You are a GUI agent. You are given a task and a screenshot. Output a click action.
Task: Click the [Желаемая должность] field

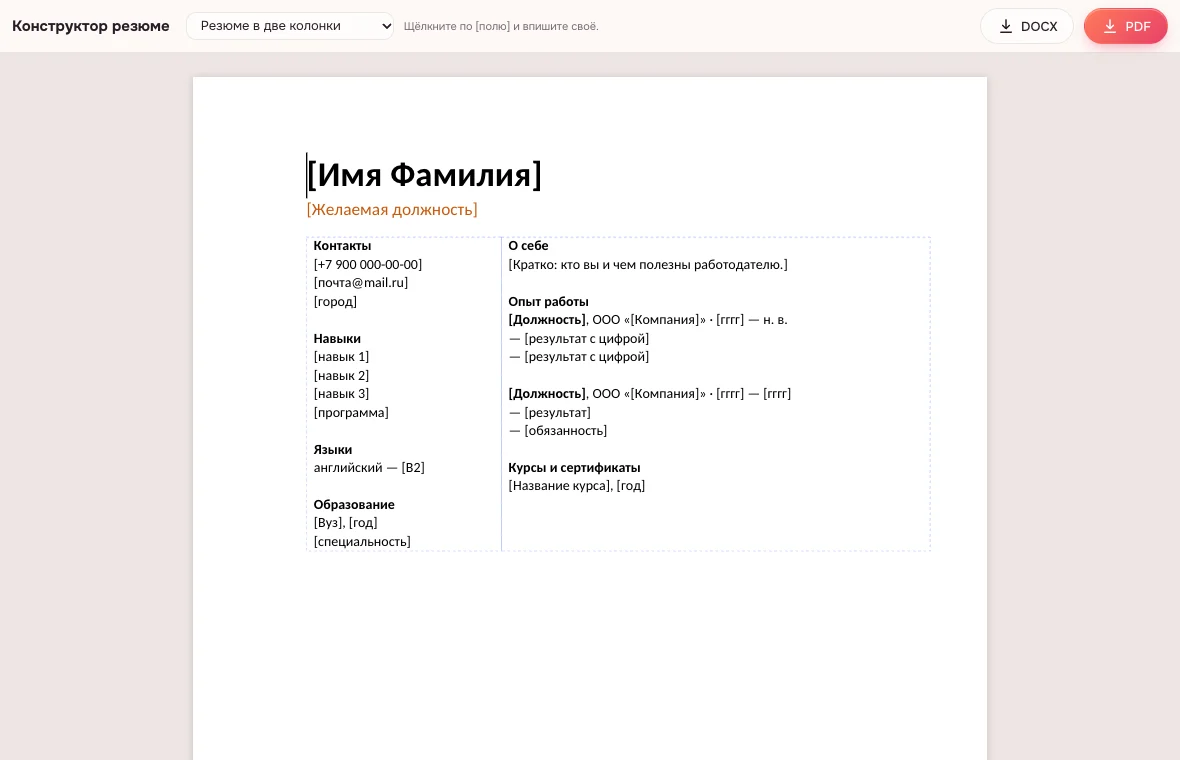click(392, 209)
